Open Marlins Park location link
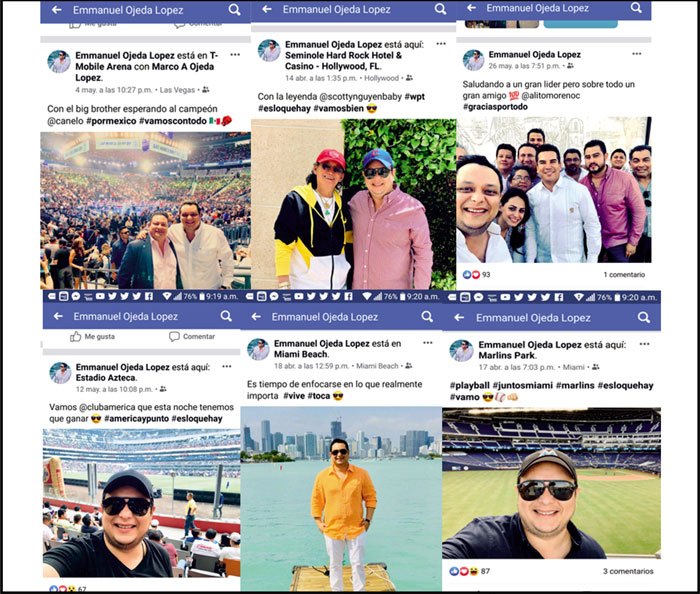This screenshot has width=700, height=594. click(x=506, y=356)
